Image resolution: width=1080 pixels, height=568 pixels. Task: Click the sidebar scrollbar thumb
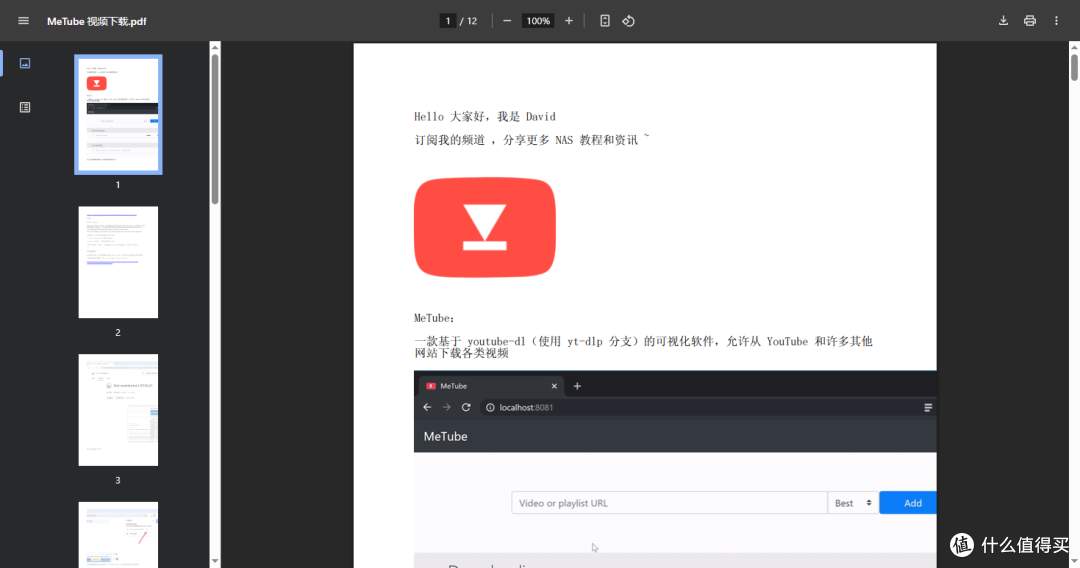(215, 129)
